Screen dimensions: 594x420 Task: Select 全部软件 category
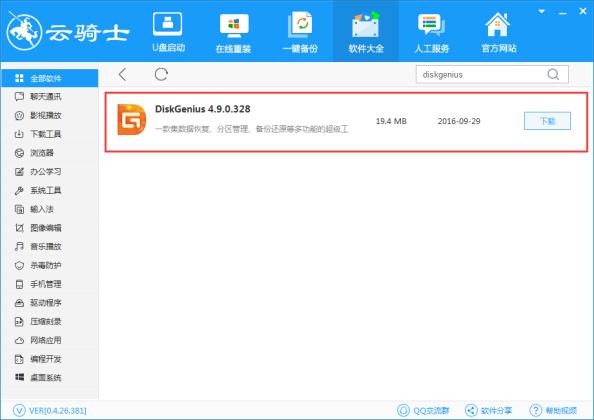[x=49, y=78]
